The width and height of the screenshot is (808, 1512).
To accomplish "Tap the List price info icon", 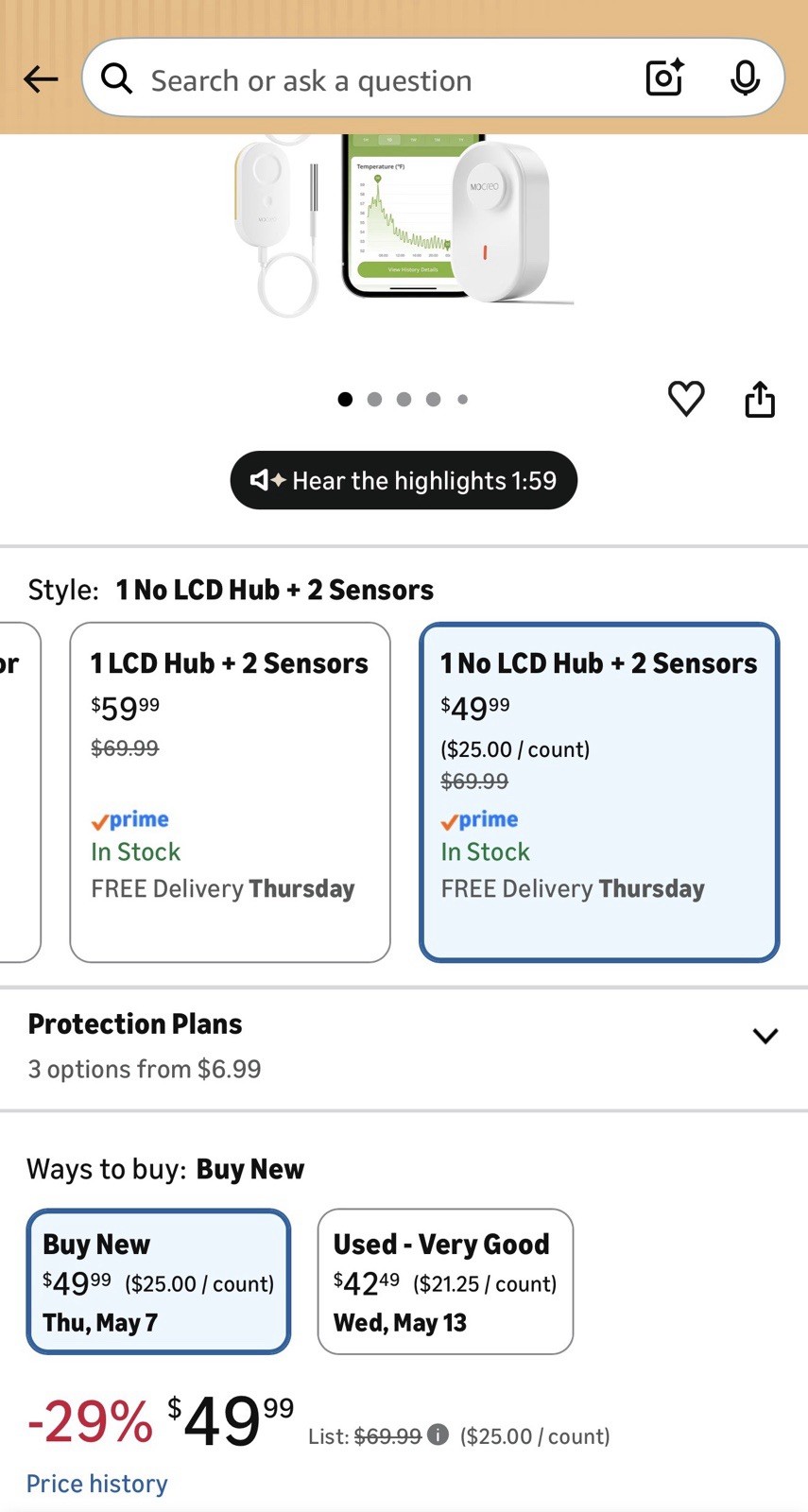I will click(x=438, y=1435).
